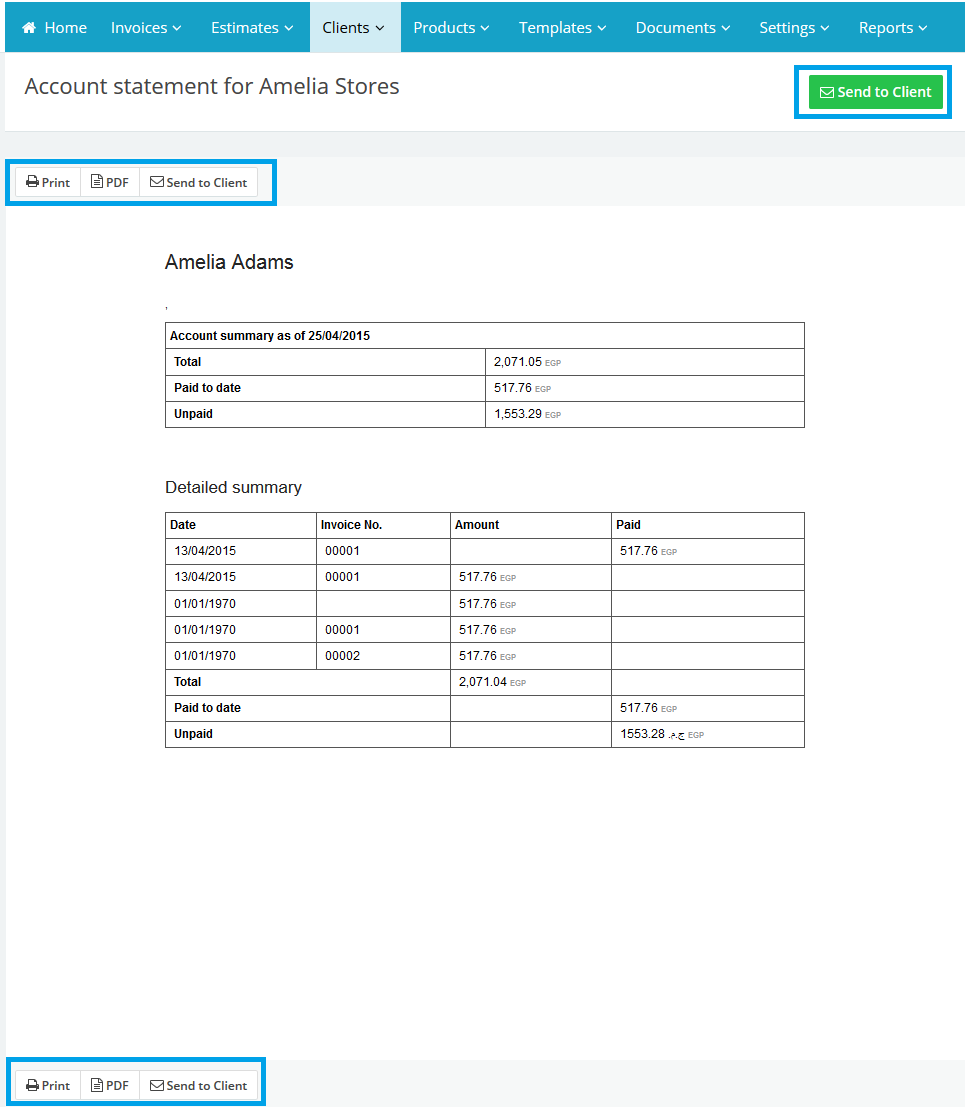Download PDF from bottom toolbar
The width and height of the screenshot is (965, 1107).
110,1085
